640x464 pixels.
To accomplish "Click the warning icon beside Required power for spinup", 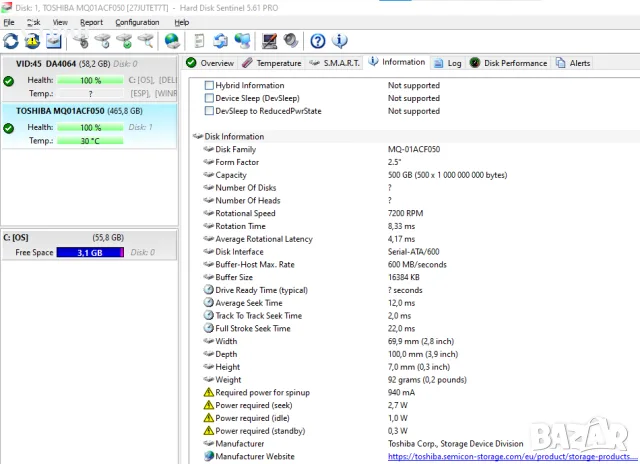I will click(209, 392).
